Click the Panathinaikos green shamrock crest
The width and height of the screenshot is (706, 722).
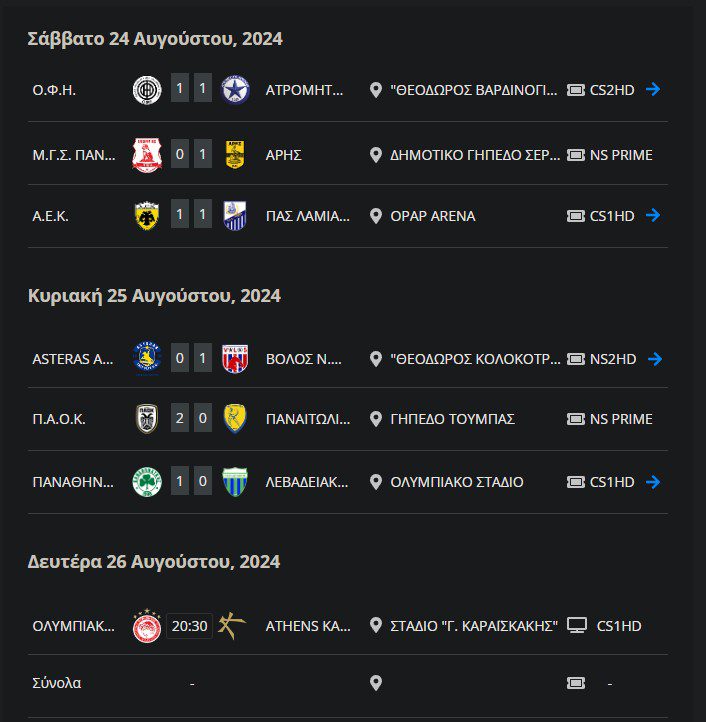[x=147, y=482]
